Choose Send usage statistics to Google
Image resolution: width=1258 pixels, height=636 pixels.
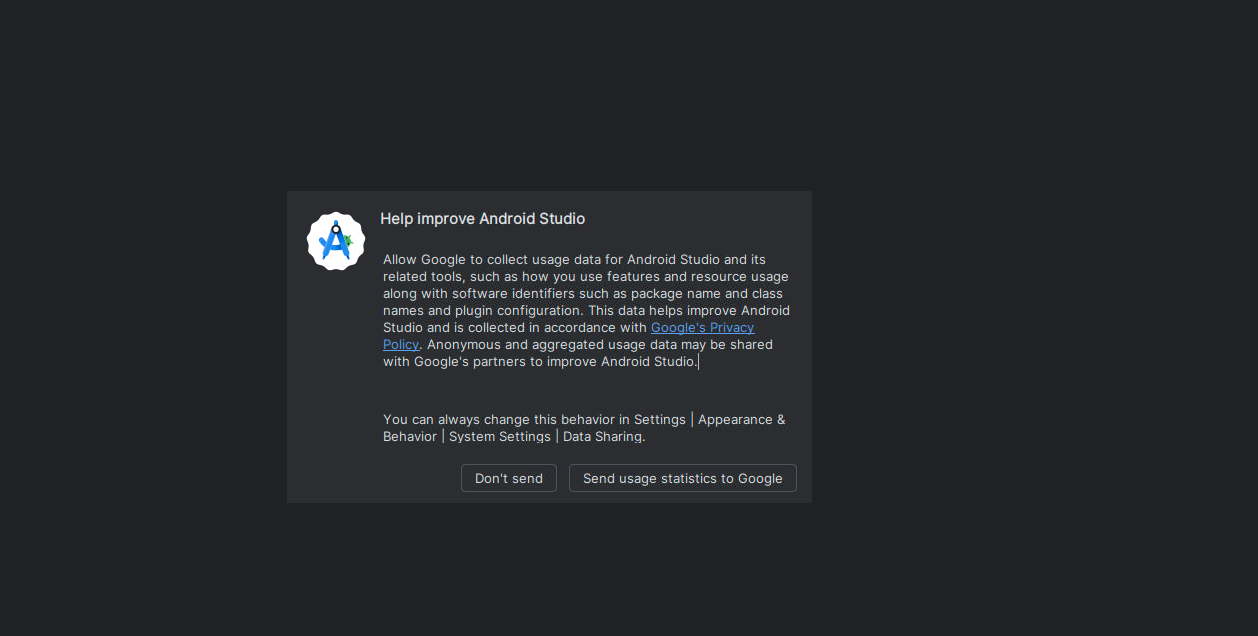682,478
